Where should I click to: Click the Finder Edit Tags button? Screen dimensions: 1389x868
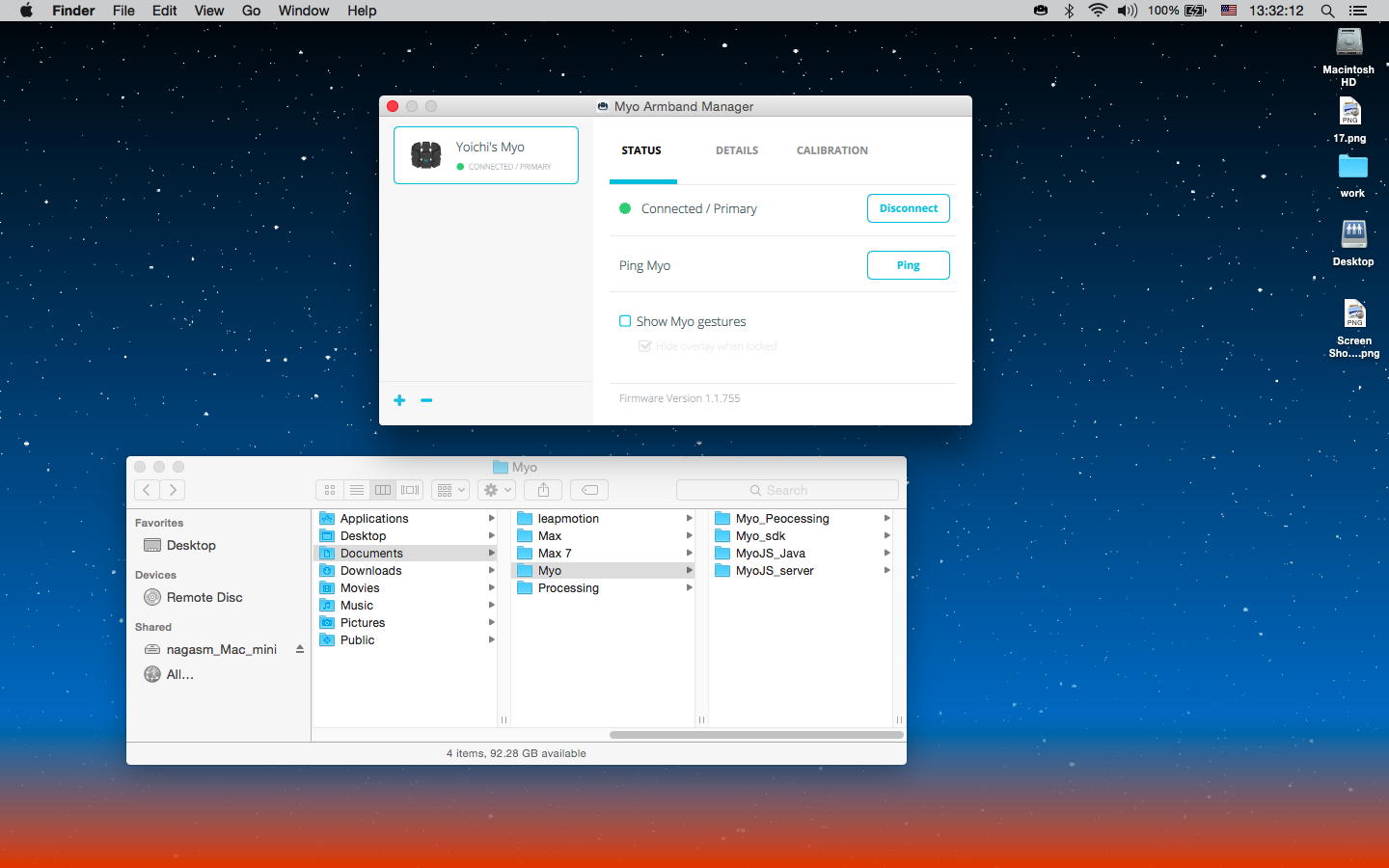click(x=589, y=490)
